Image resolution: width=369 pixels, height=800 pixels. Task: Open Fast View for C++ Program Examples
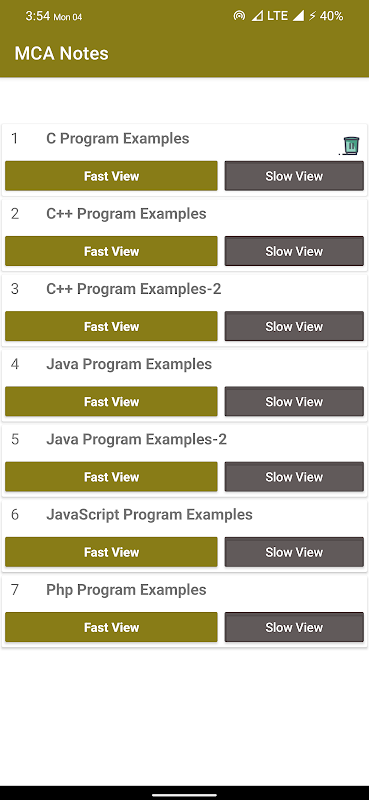[111, 251]
